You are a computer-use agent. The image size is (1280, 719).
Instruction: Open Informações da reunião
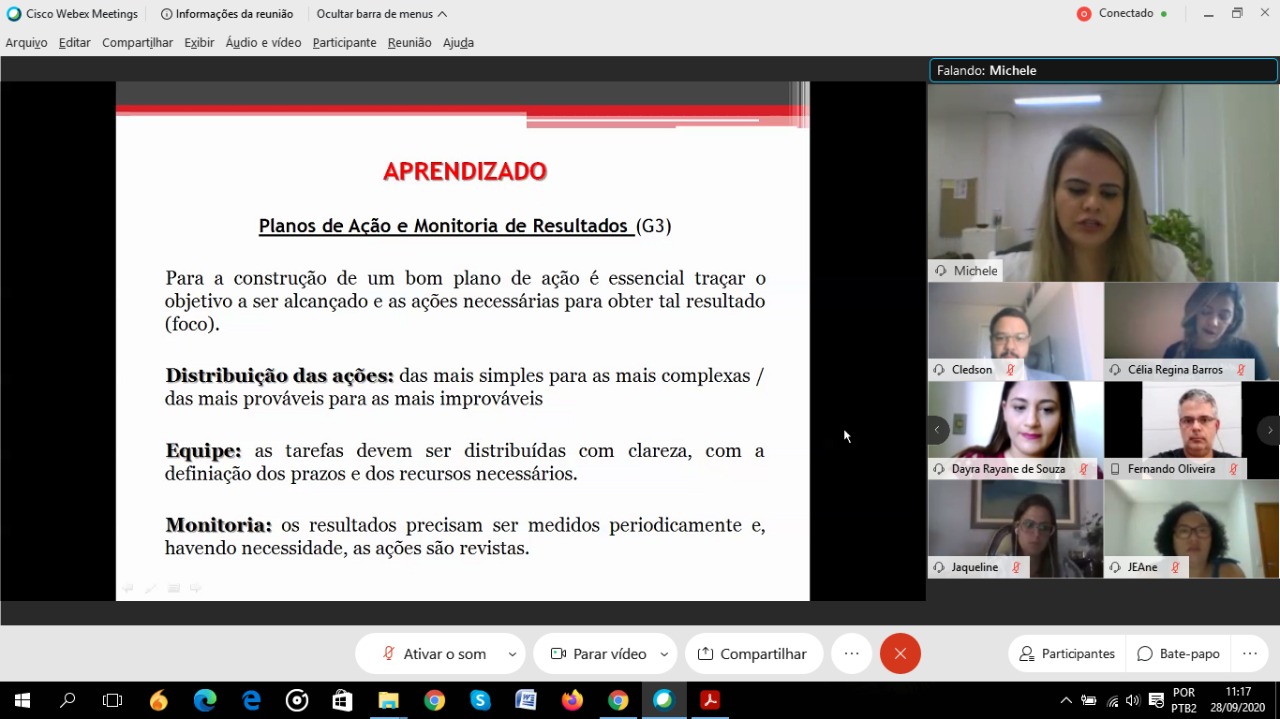tap(227, 14)
